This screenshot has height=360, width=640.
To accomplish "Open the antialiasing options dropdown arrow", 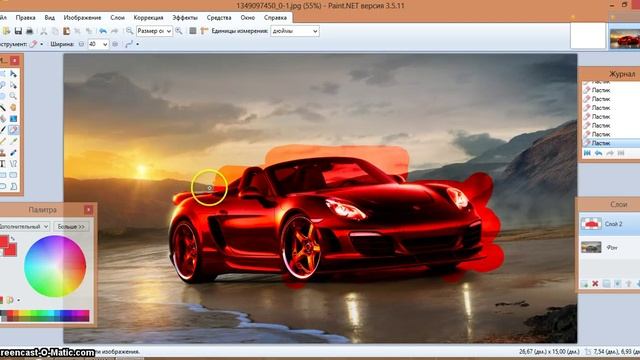I will (x=138, y=44).
